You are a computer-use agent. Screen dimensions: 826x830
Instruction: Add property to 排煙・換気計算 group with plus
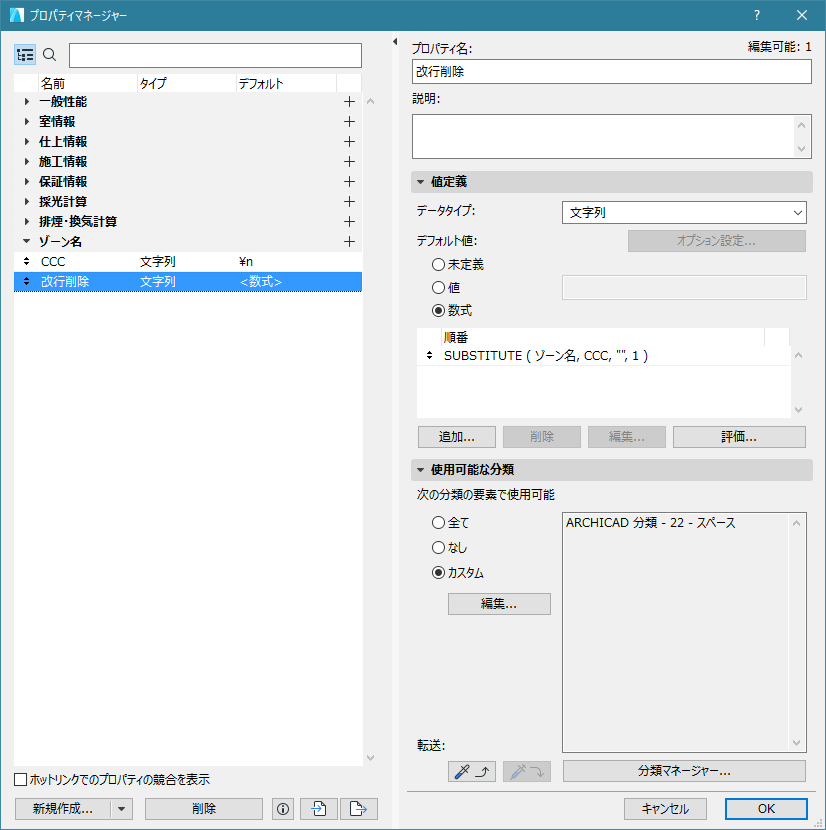349,222
